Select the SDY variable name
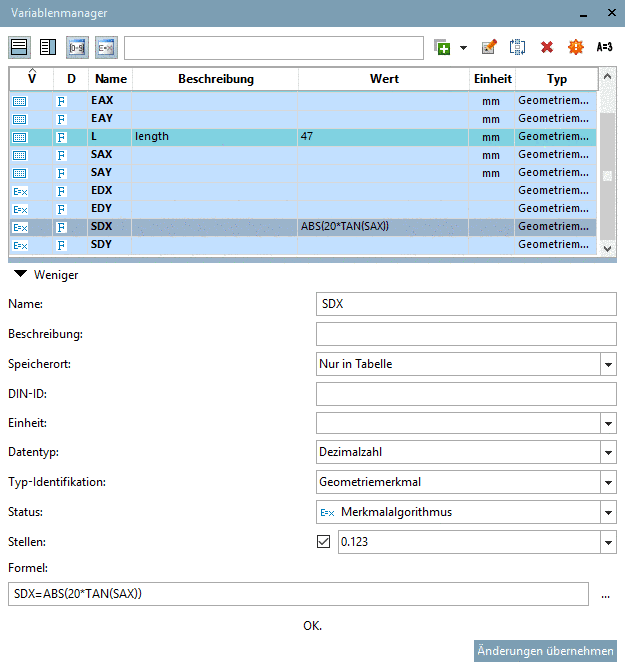Screen dimensions: 625x671 101,244
